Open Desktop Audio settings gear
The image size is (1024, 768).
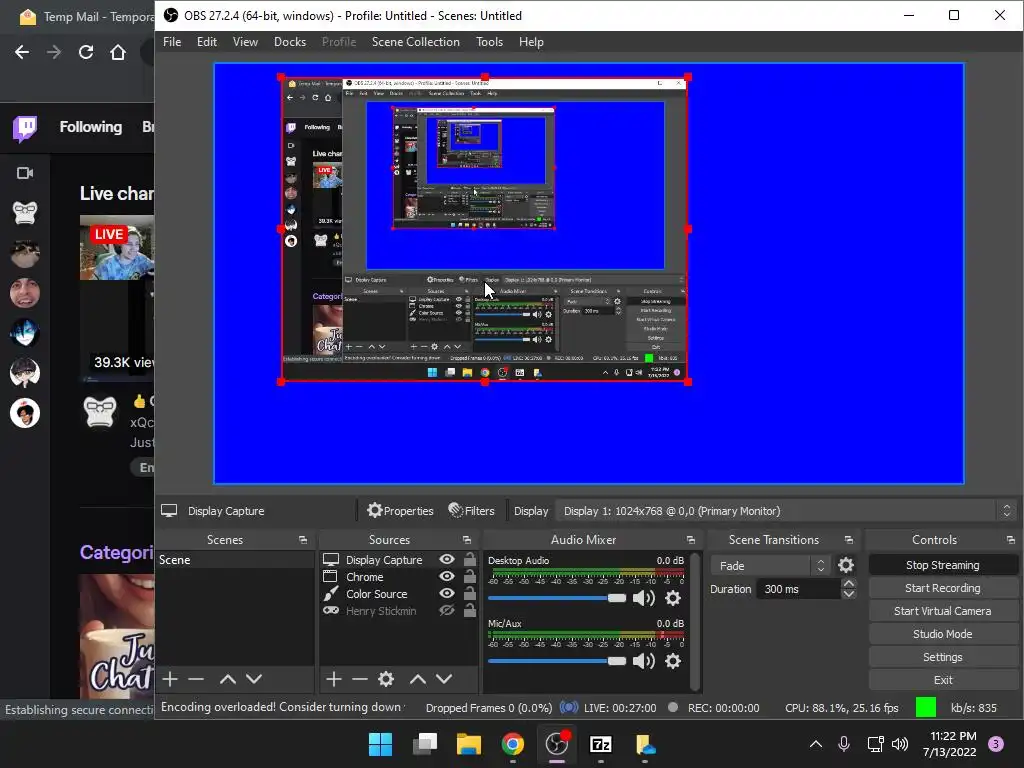(x=673, y=598)
